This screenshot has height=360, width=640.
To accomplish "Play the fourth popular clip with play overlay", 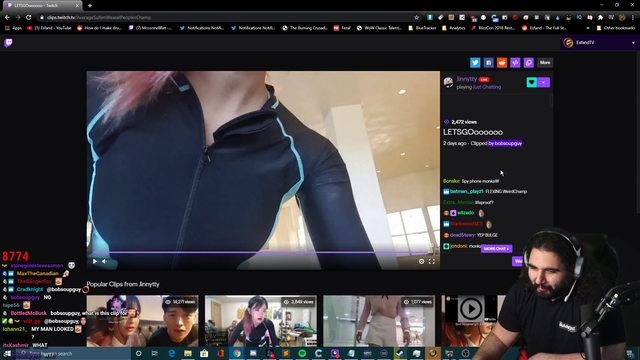I will 471,309.
